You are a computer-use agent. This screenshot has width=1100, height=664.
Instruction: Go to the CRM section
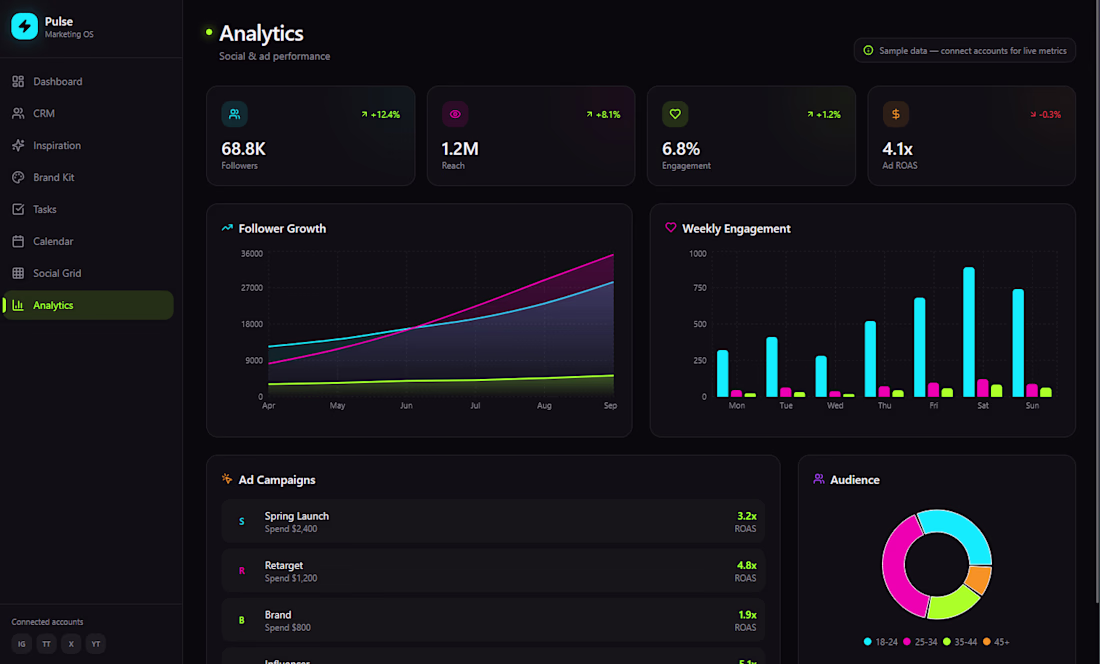[88, 114]
